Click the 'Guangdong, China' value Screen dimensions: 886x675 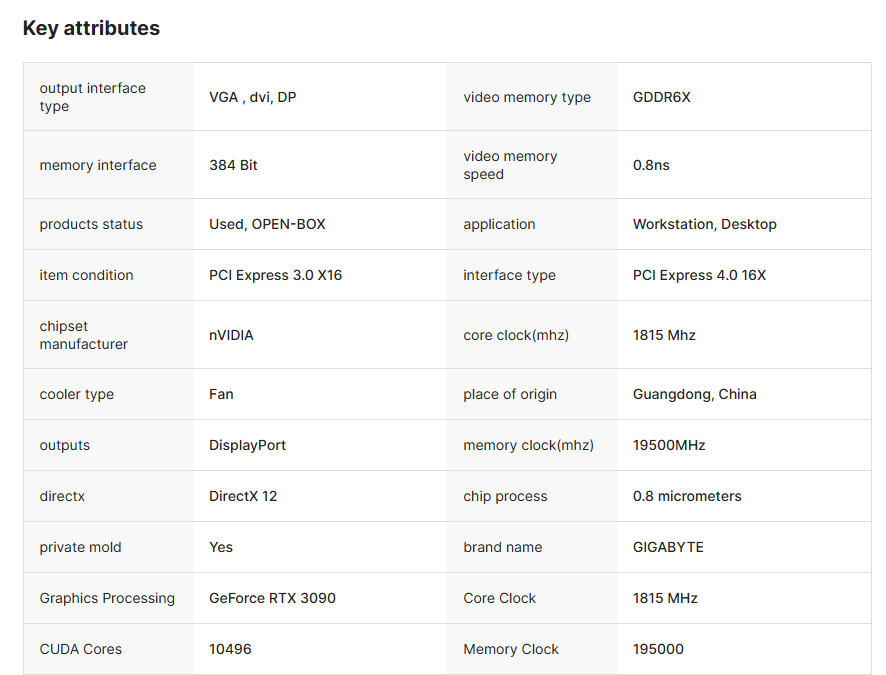(x=694, y=394)
